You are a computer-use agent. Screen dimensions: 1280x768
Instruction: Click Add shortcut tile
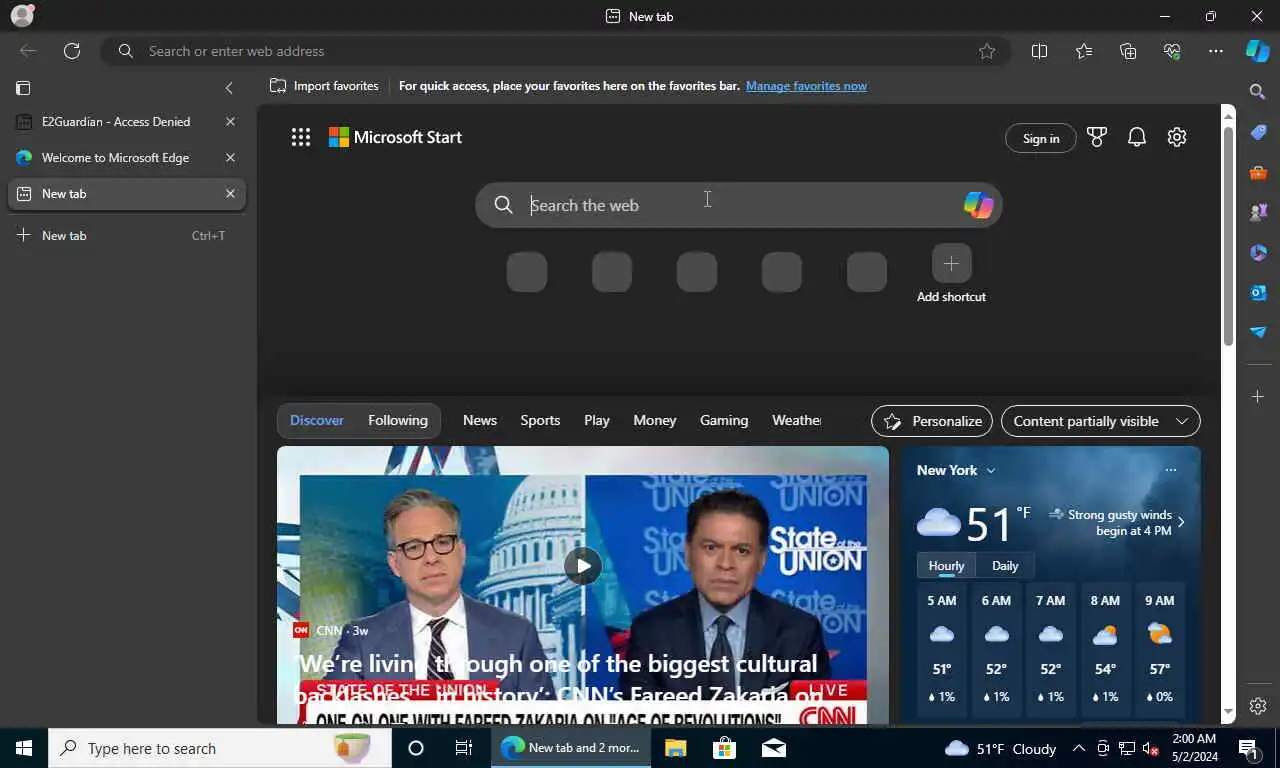pos(951,273)
